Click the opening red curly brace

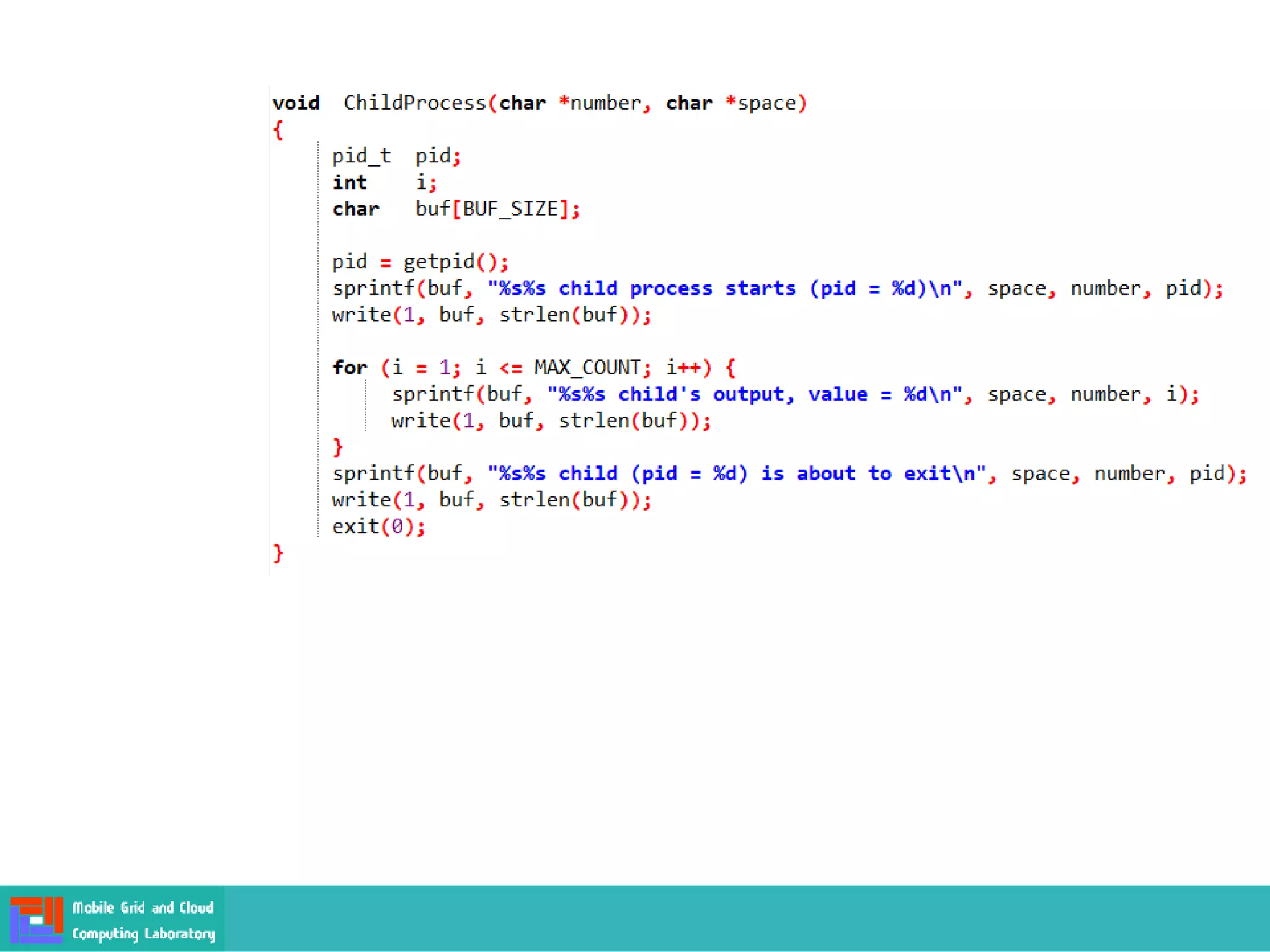click(x=278, y=130)
